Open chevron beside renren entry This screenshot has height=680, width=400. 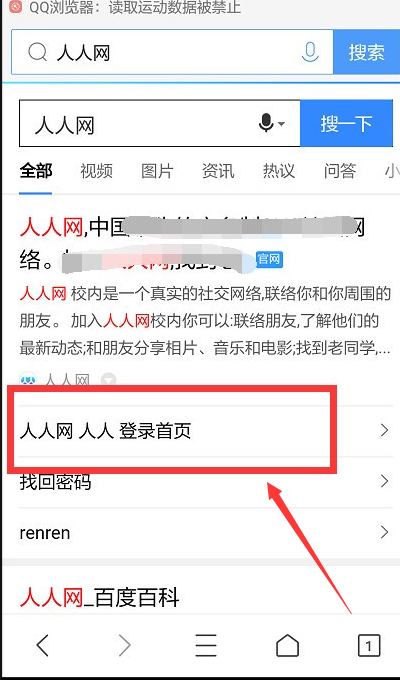tap(384, 532)
